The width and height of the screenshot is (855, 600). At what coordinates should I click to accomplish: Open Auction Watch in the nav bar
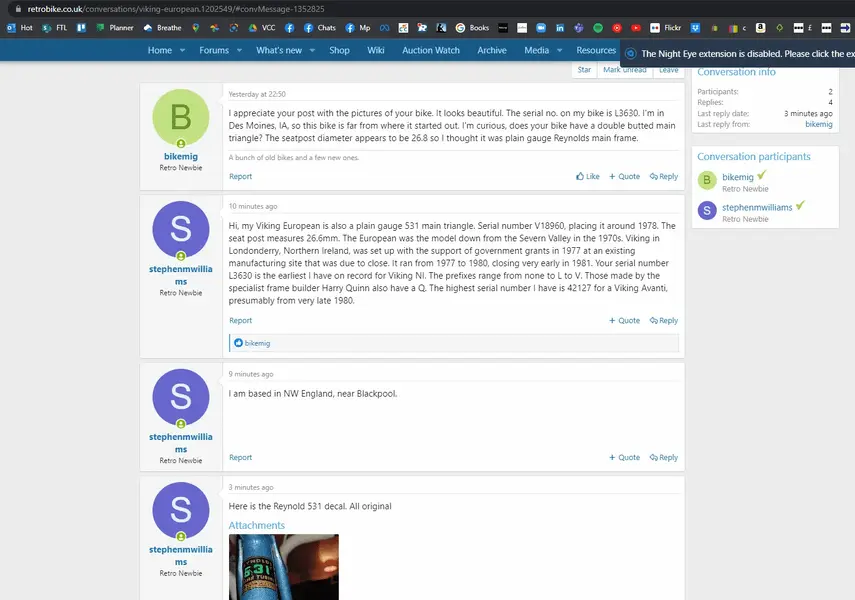[x=431, y=50]
